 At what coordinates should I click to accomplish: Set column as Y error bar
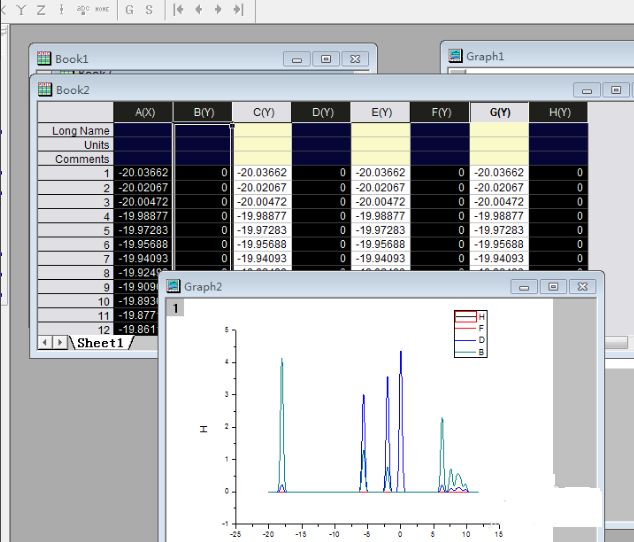coord(61,9)
